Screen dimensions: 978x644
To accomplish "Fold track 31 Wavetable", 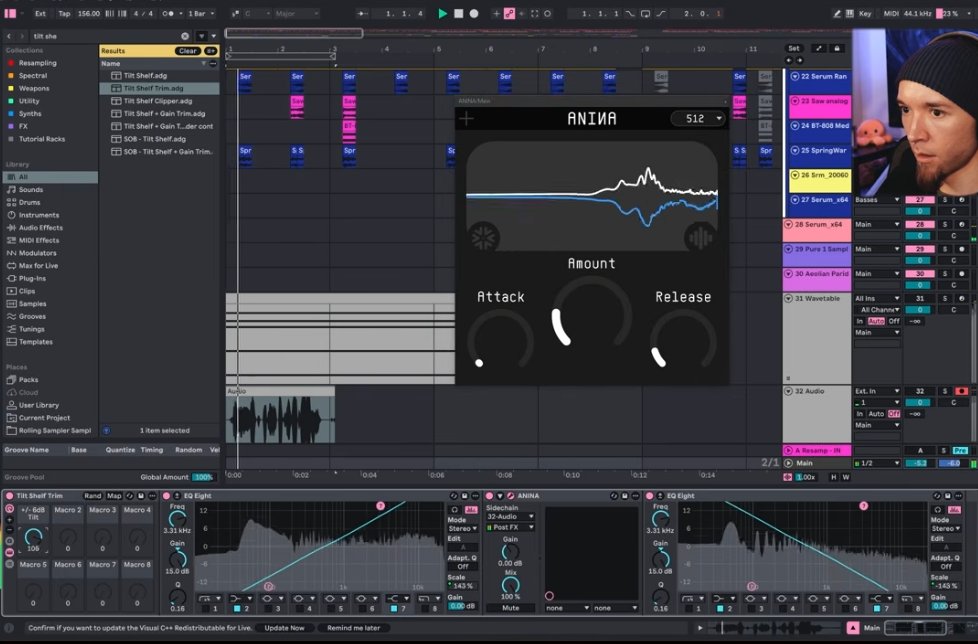I will pos(788,299).
